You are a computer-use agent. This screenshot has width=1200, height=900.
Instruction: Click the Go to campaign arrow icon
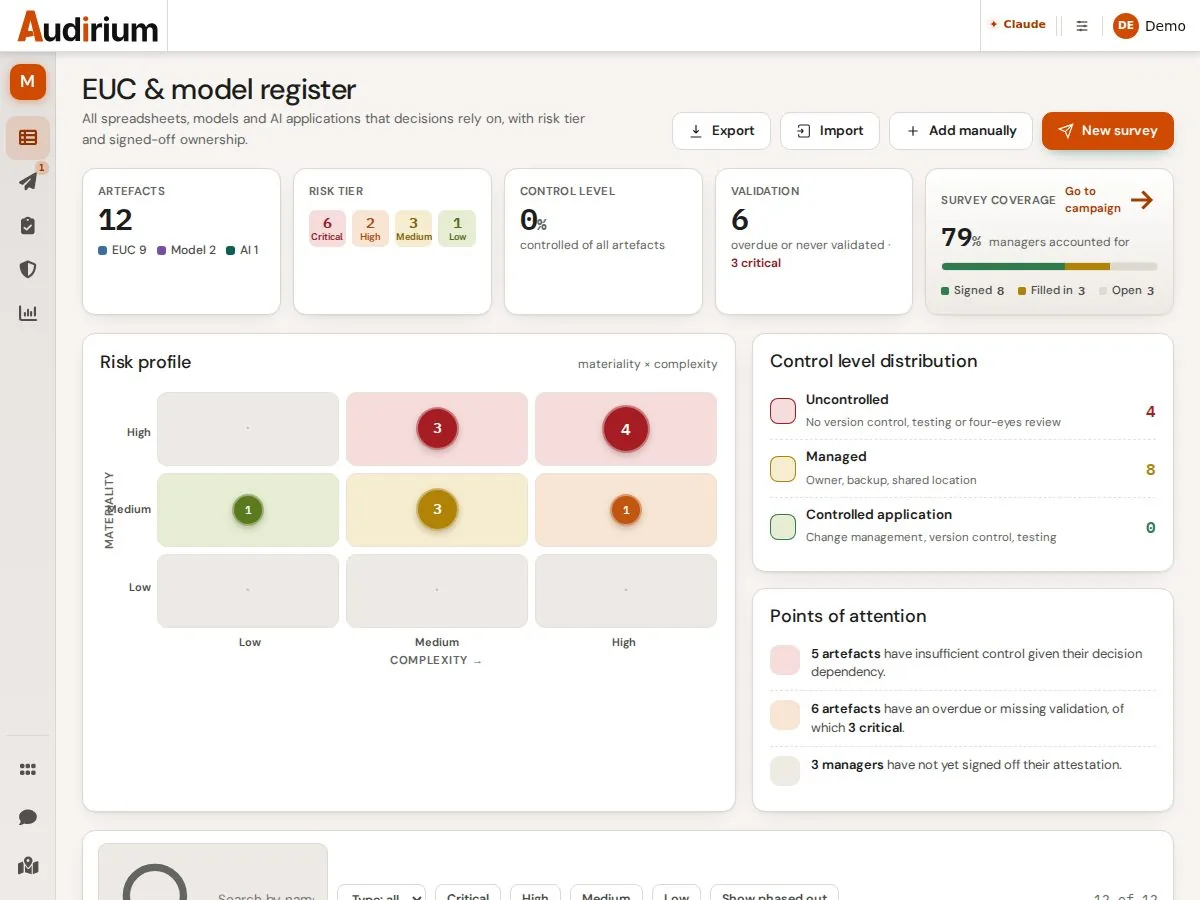tap(1142, 200)
